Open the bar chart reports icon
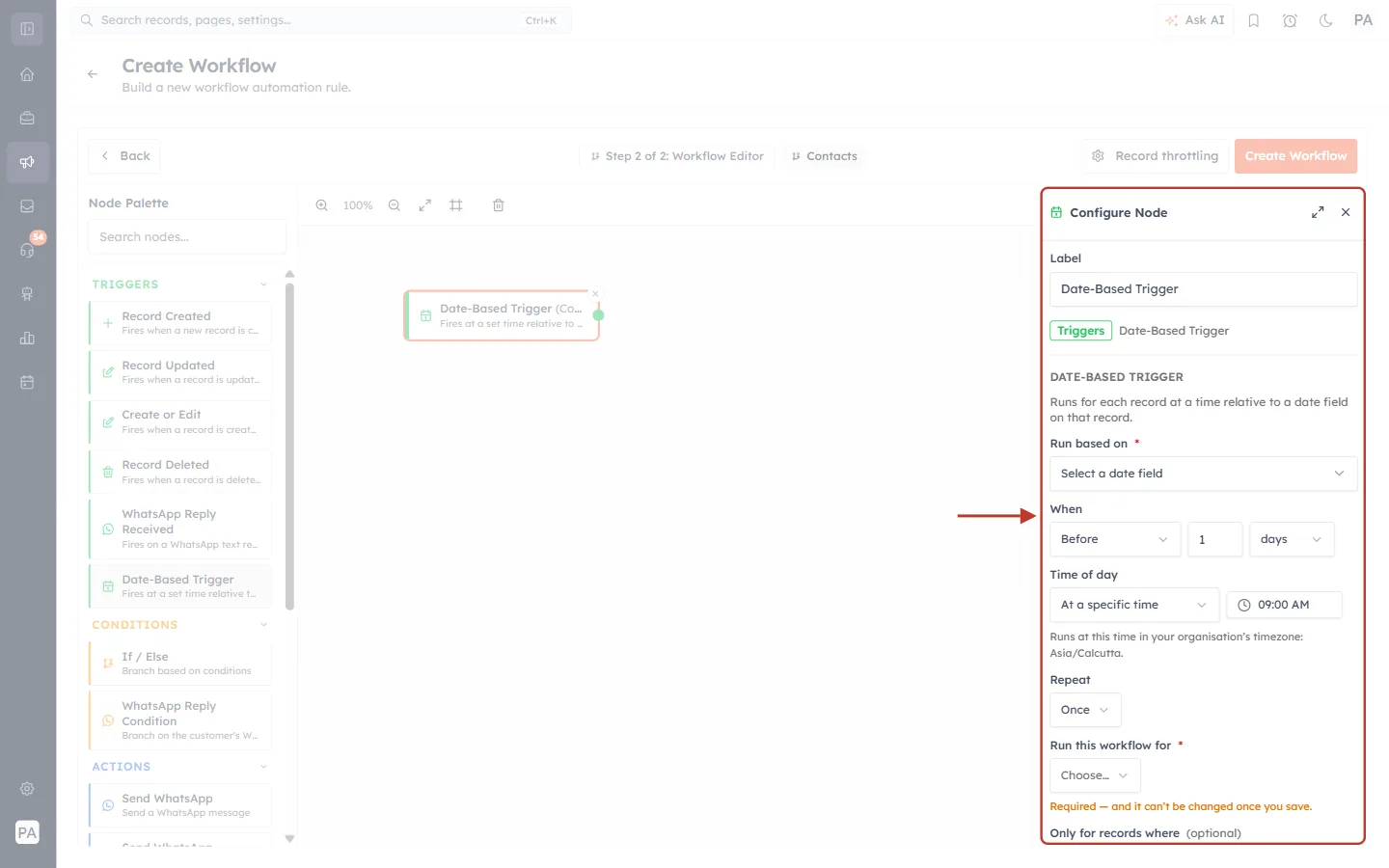The width and height of the screenshot is (1389, 868). tap(27, 338)
